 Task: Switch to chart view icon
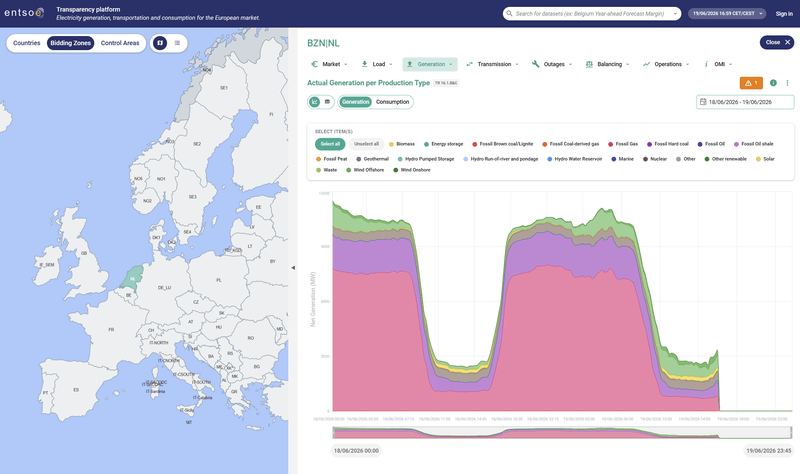tap(314, 102)
